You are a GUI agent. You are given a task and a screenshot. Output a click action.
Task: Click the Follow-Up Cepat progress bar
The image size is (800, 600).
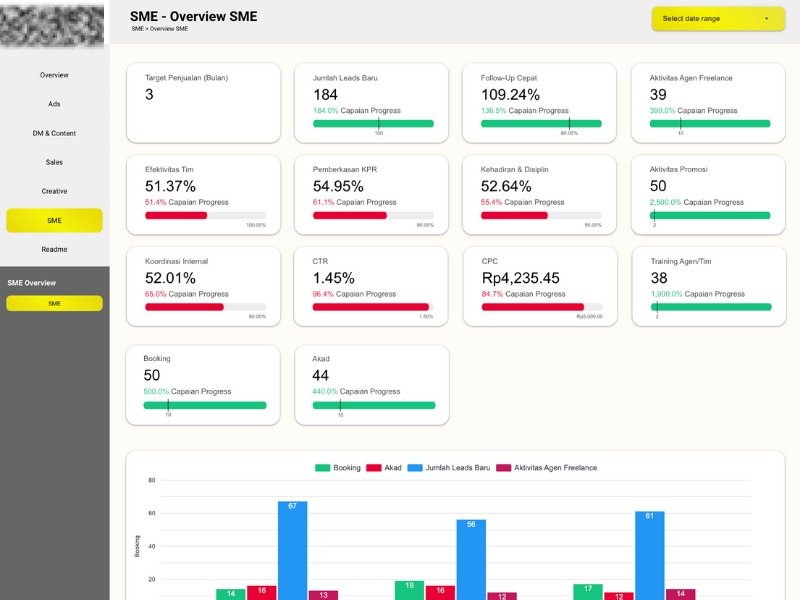(541, 123)
